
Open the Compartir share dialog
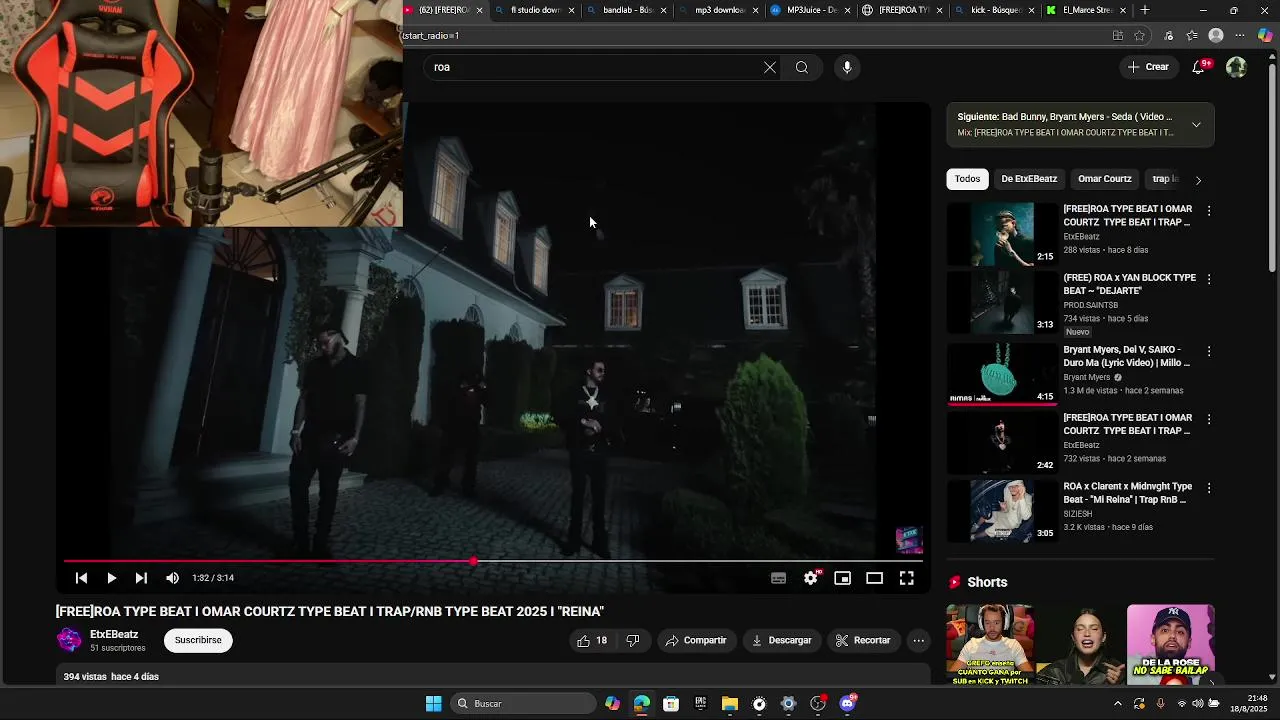(696, 640)
